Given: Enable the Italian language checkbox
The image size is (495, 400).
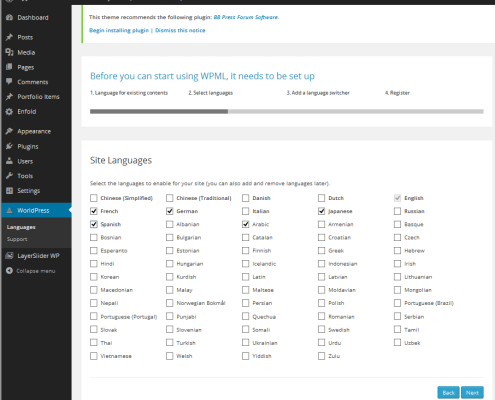Looking at the screenshot, I should (246, 211).
